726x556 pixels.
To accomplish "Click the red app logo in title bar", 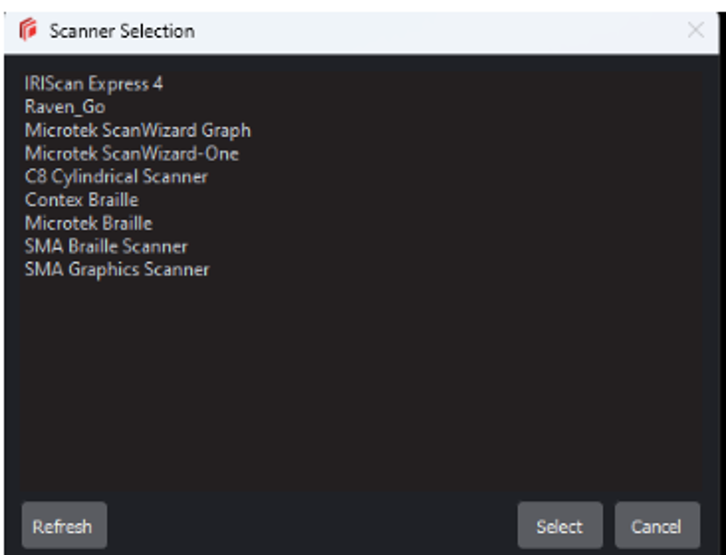I will 28,31.
